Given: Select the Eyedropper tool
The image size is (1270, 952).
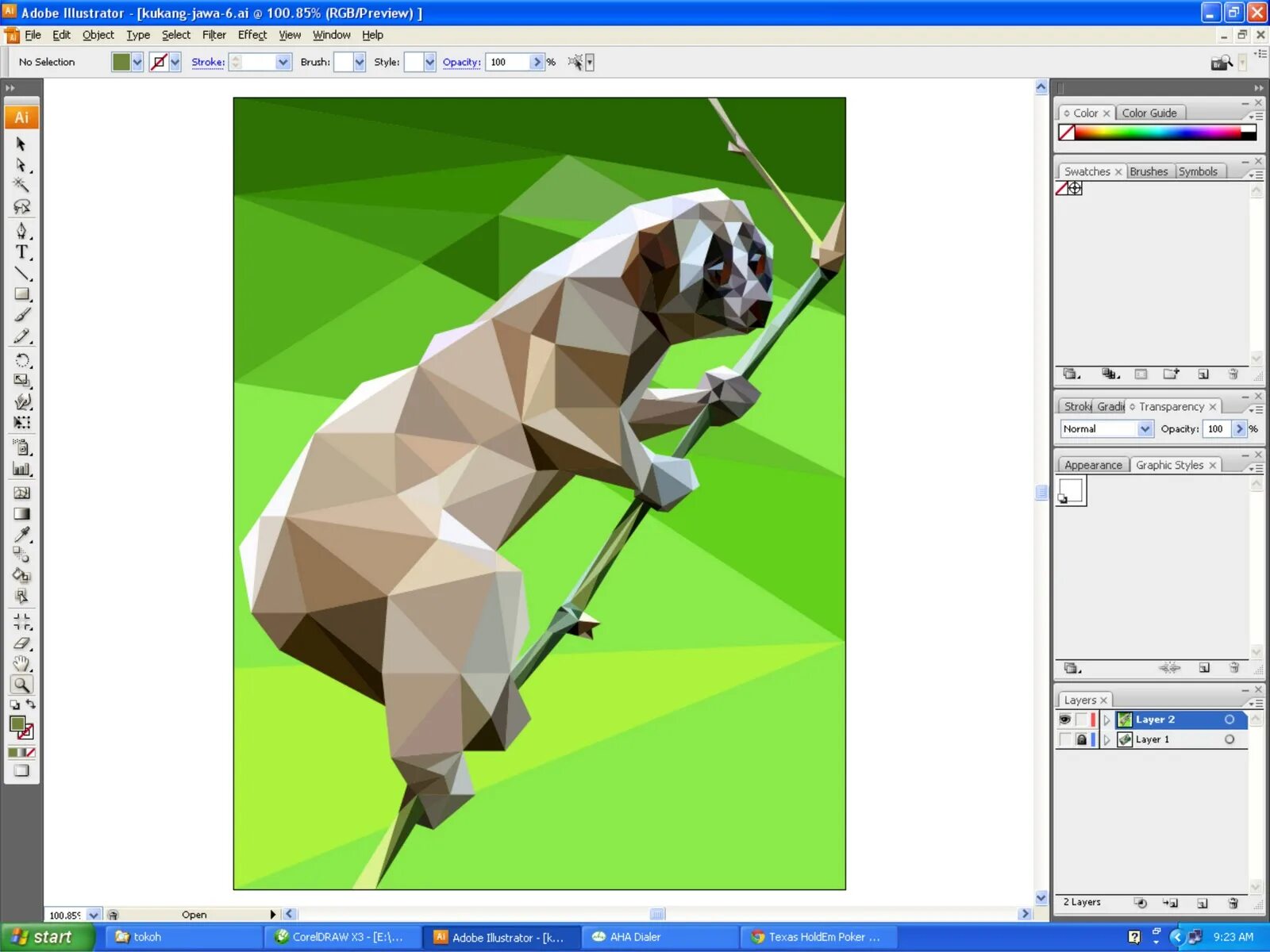Looking at the screenshot, I should [22, 534].
